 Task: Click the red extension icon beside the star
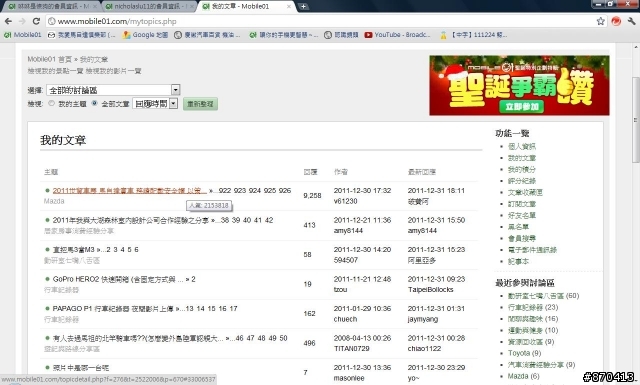[616, 21]
